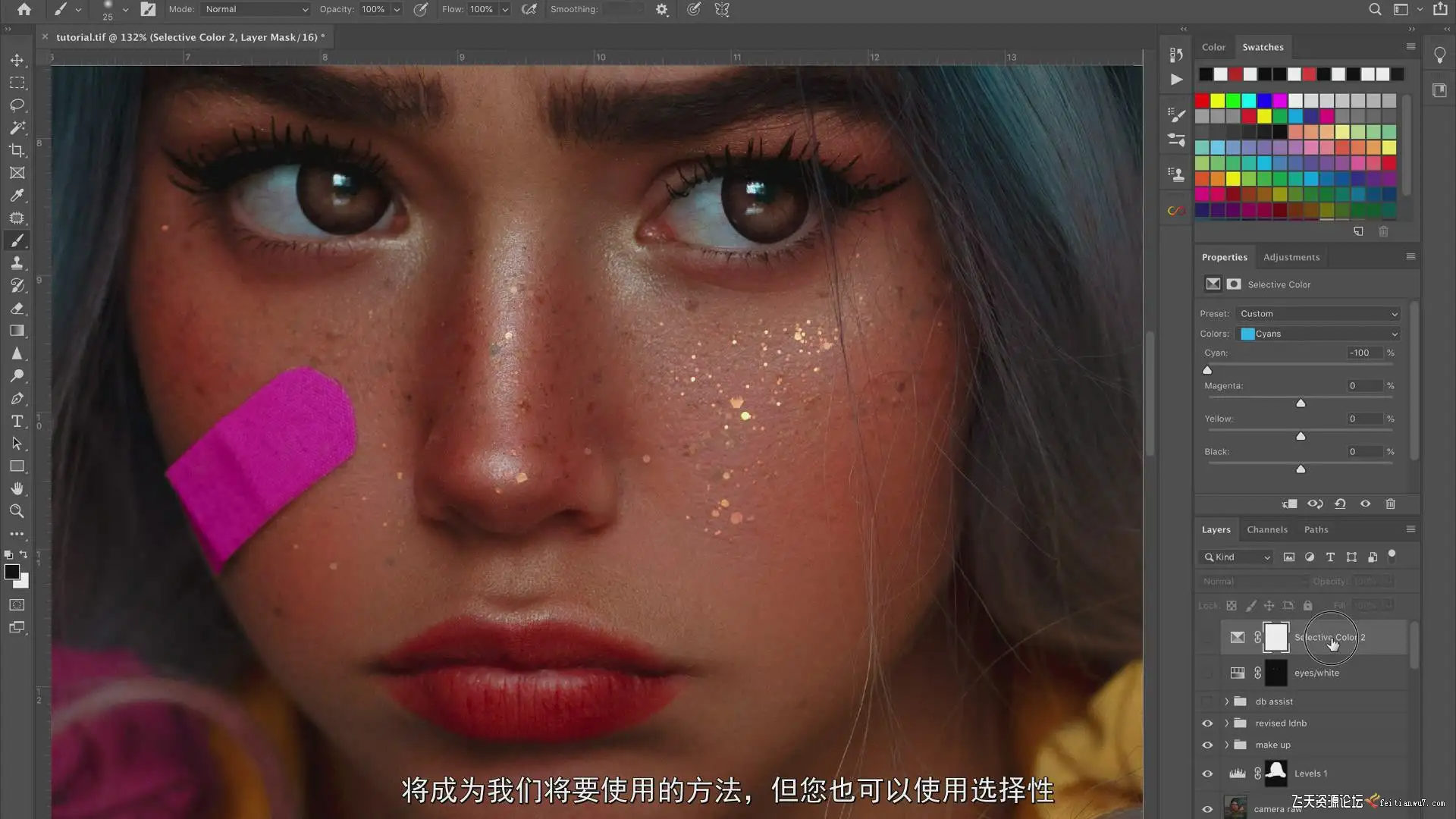
Task: Hide the Levels 1 layer
Action: (x=1207, y=773)
